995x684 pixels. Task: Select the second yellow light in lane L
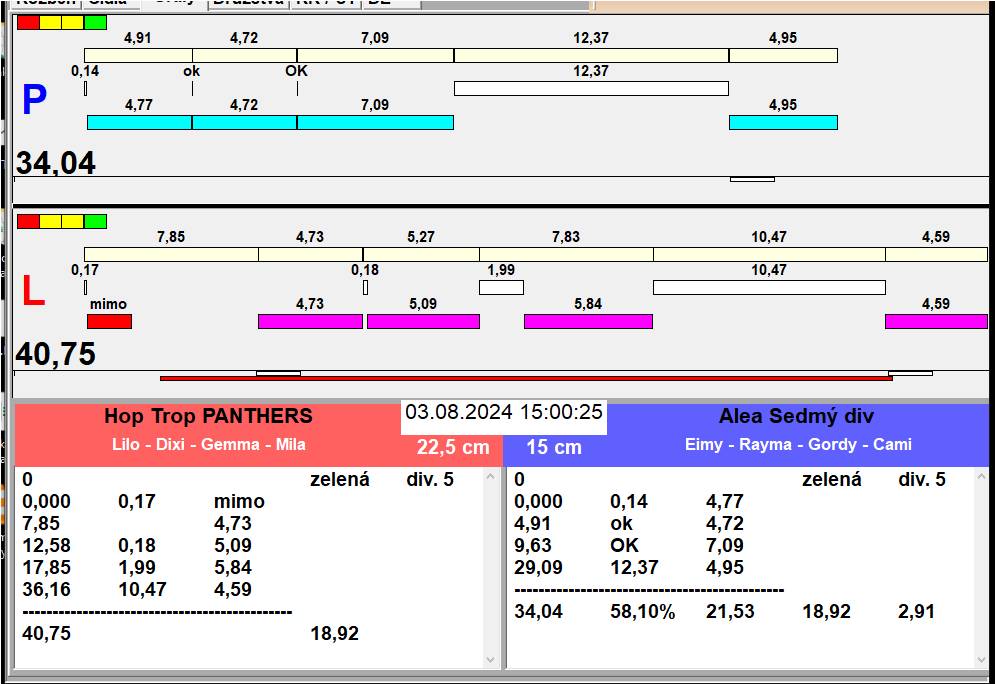[72, 221]
